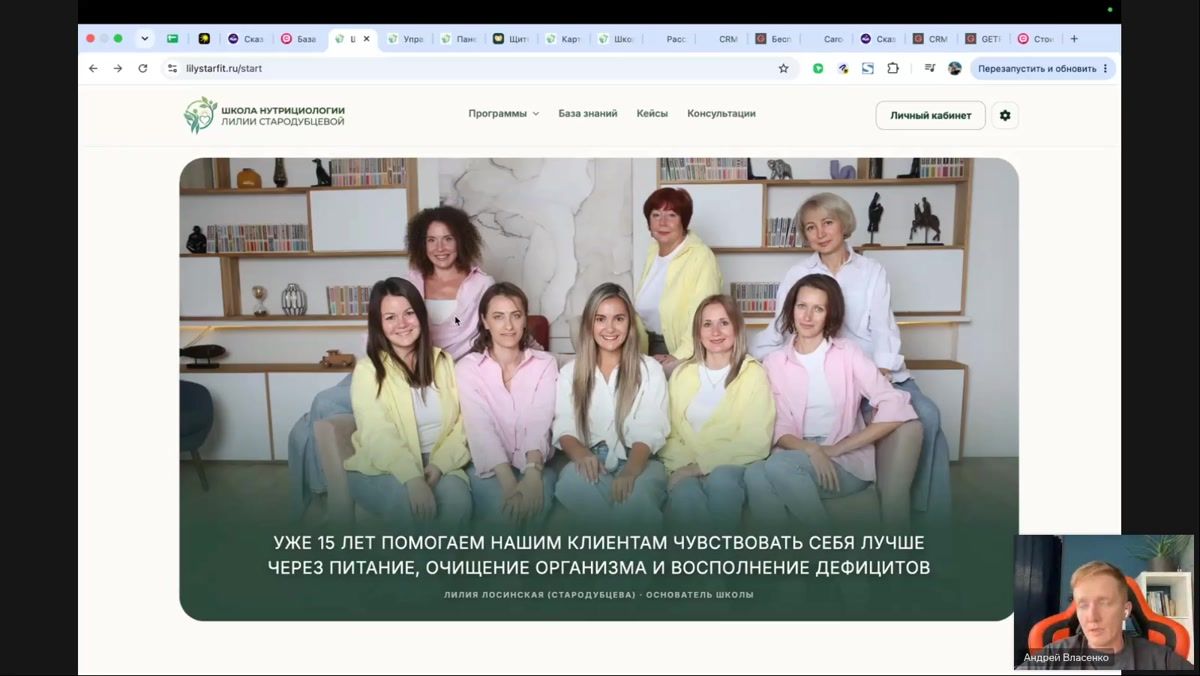Click the УЖЕ 15 ЛЕТ ПОМОГАЕМ headline
This screenshot has width=1200, height=676.
[x=598, y=555]
